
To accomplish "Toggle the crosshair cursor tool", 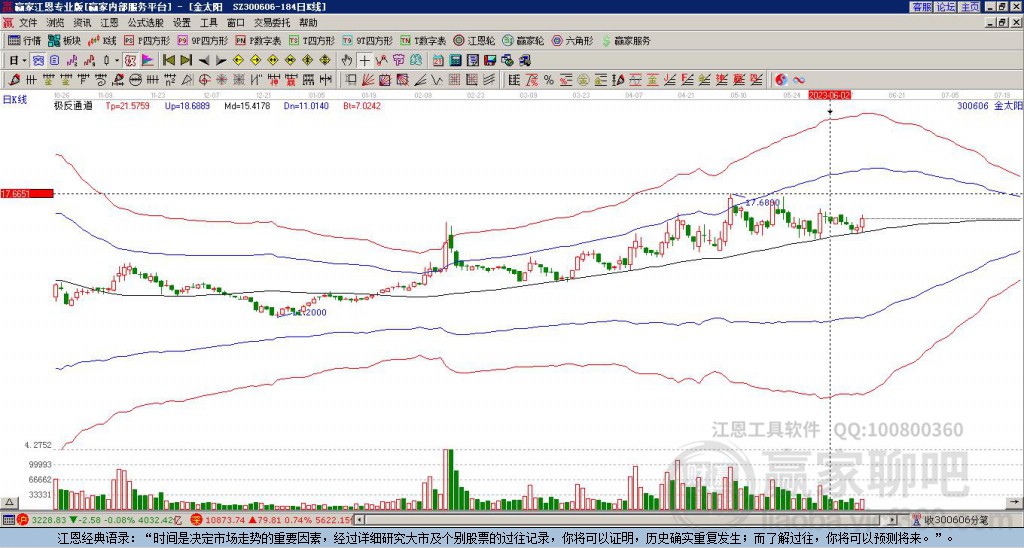I will click(x=364, y=61).
